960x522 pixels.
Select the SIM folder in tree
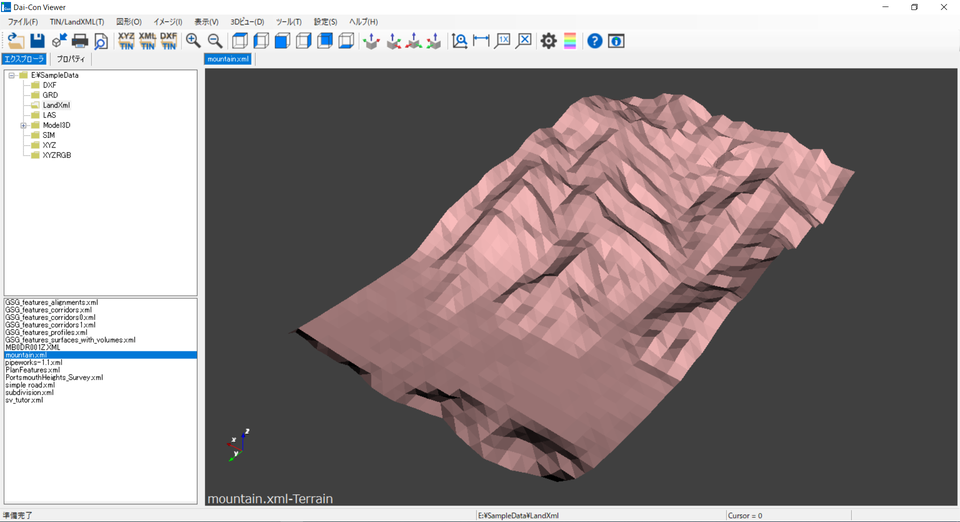[49, 135]
